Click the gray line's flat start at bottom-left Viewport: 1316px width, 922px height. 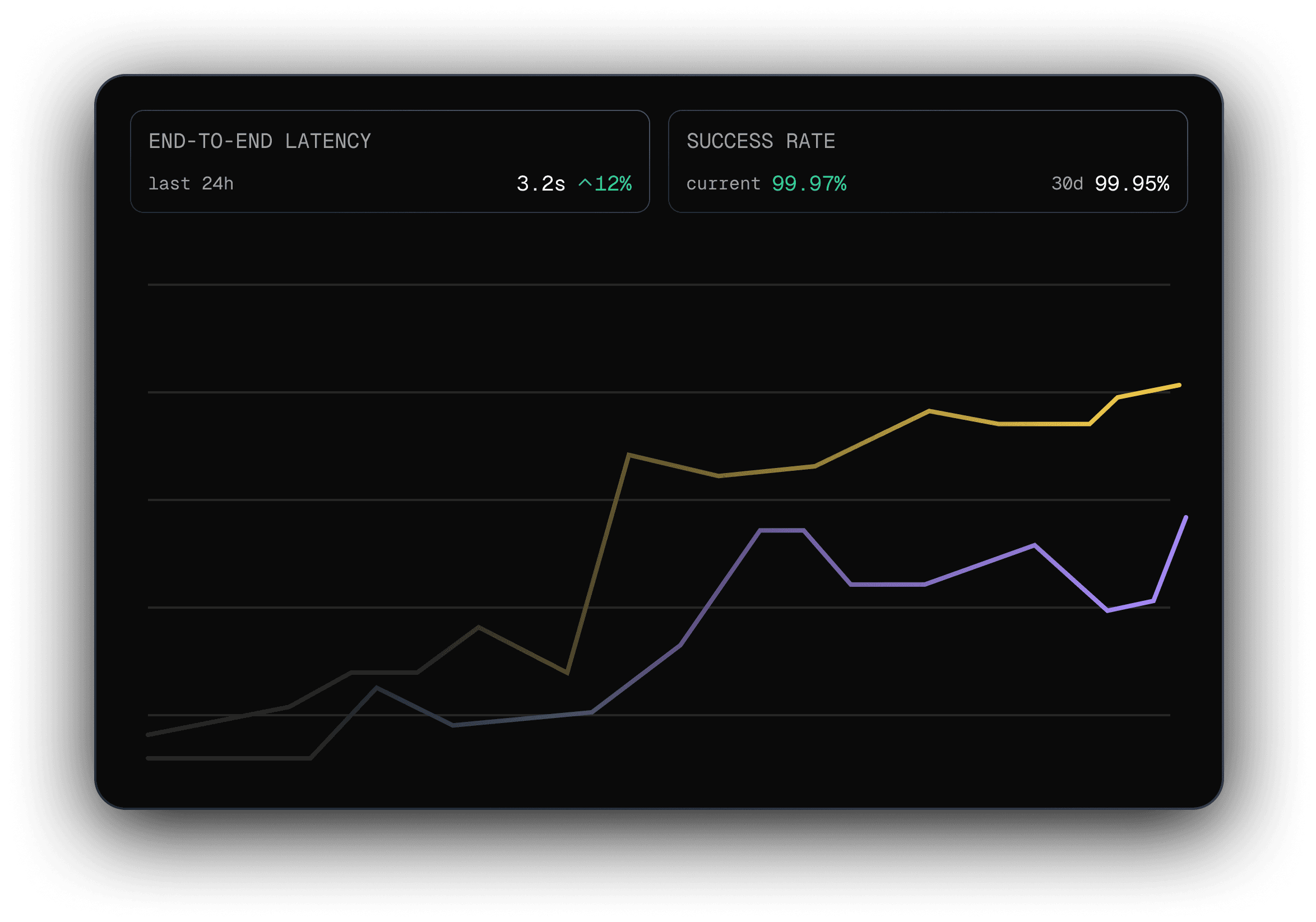(229, 758)
